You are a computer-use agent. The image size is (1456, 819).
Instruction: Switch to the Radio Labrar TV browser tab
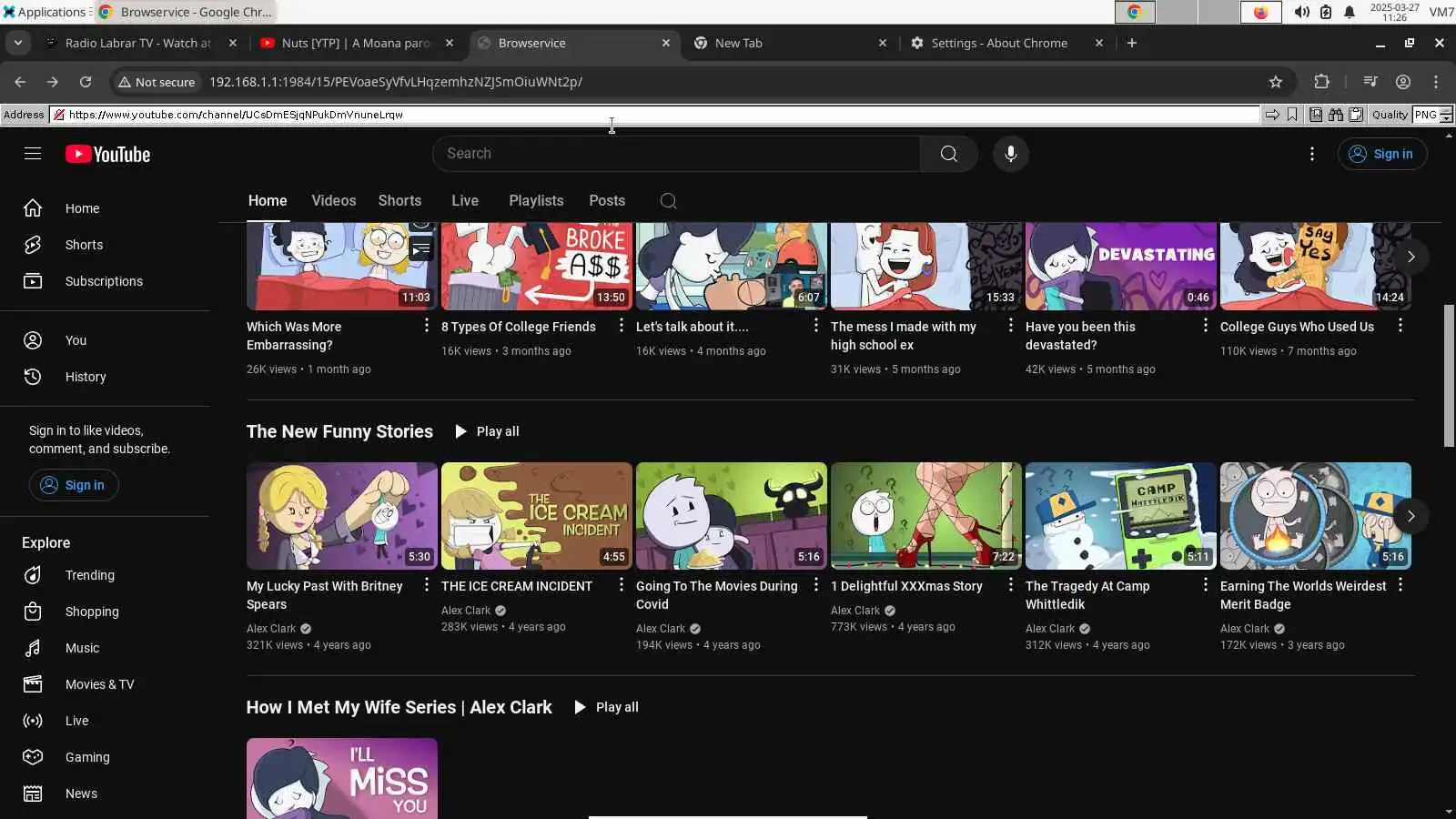pyautogui.click(x=138, y=43)
